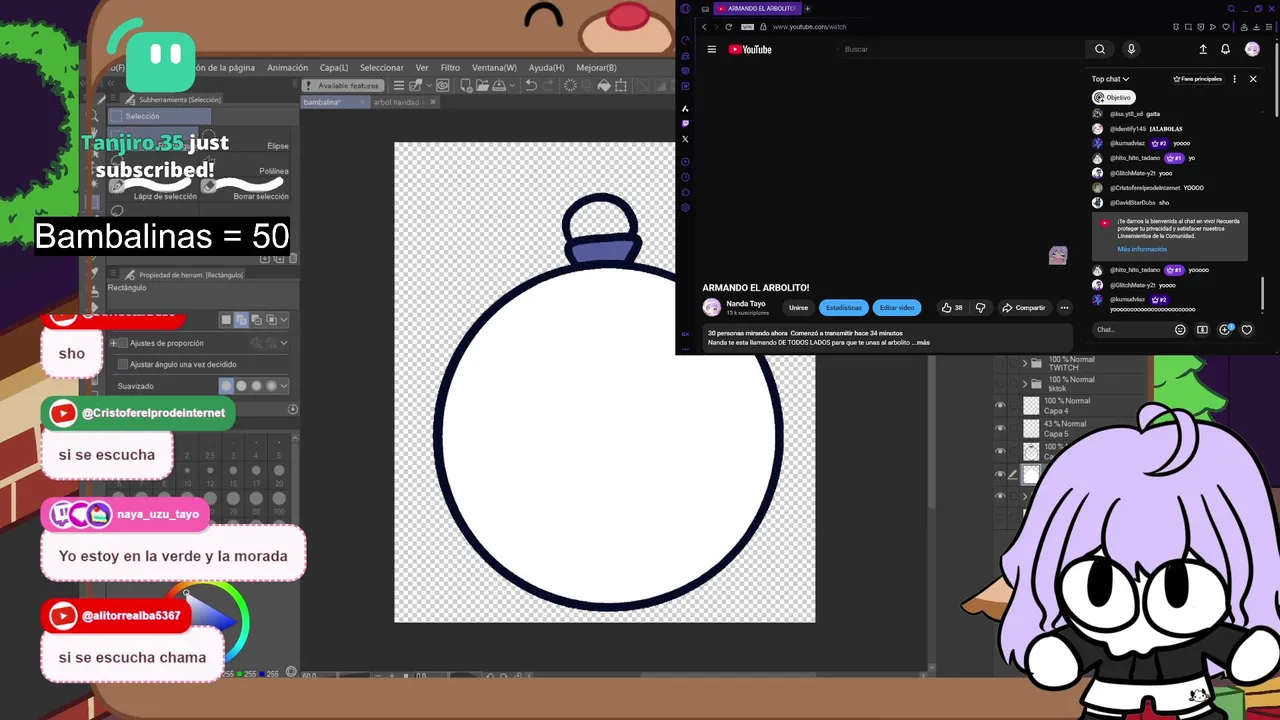Click the Fans principales button

click(1198, 79)
